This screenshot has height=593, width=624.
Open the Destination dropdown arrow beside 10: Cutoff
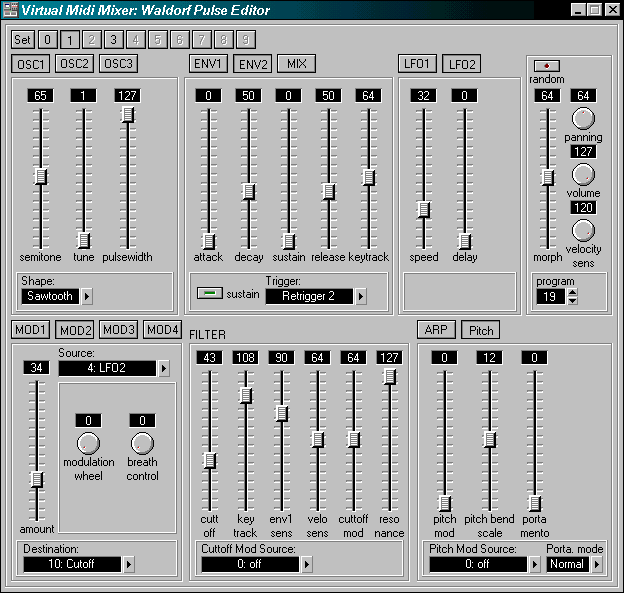pos(129,564)
